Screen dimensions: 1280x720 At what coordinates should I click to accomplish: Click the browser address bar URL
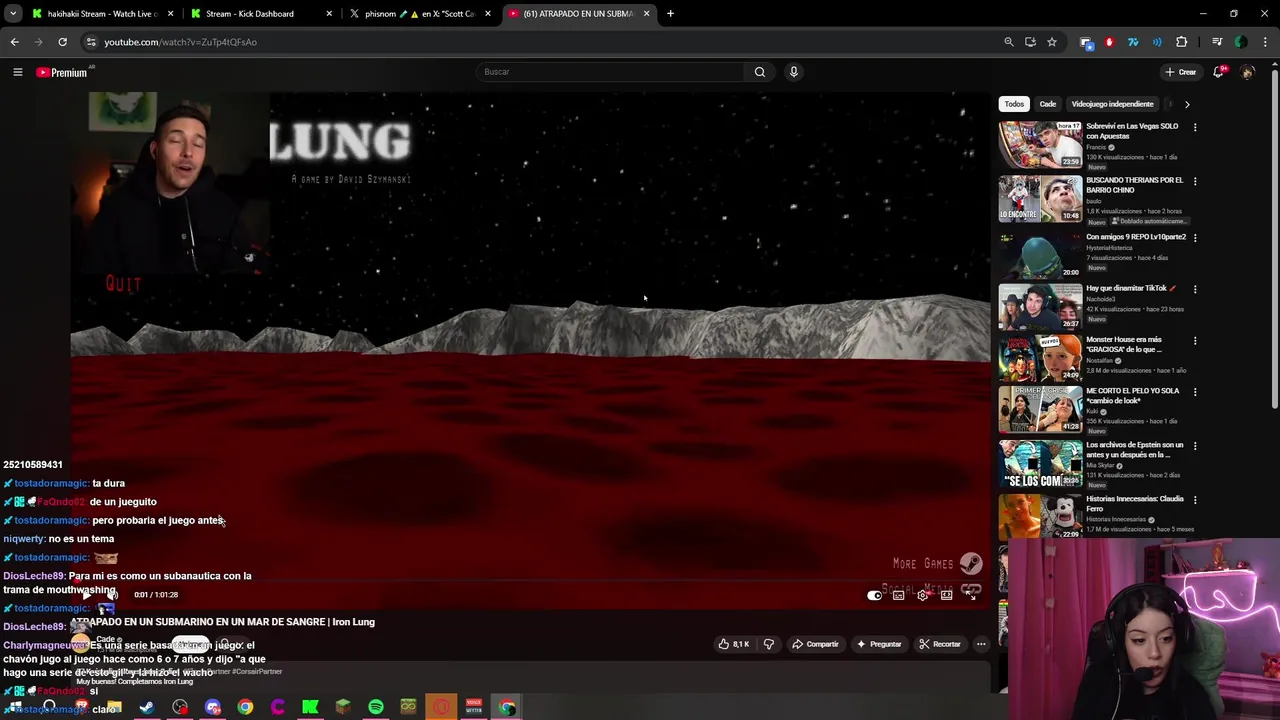tap(181, 42)
